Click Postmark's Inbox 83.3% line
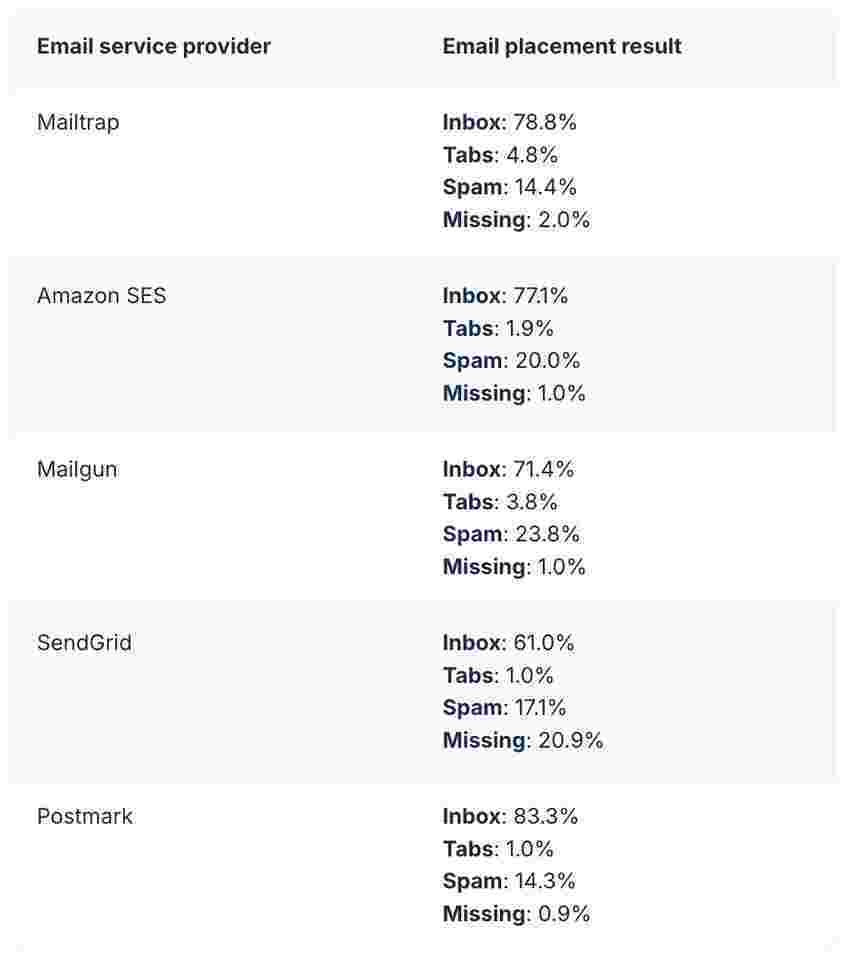Screen dimensions: 846x966 [x=510, y=816]
